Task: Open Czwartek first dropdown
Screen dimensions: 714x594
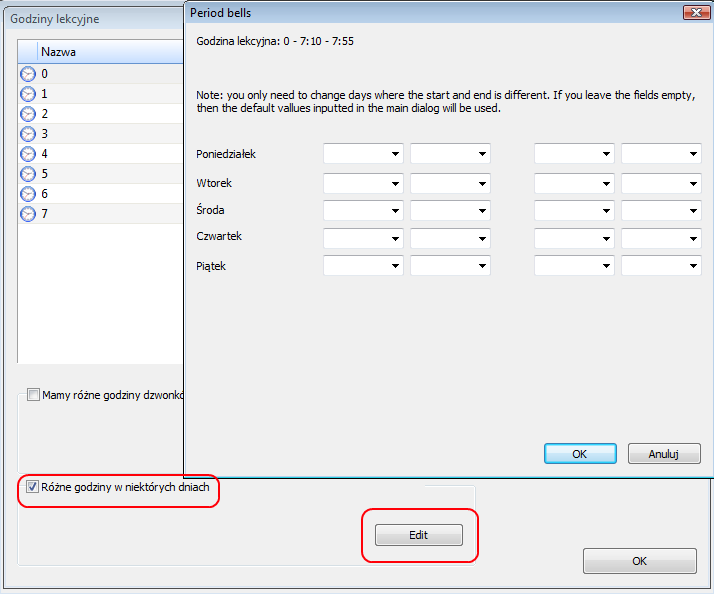Action: coord(363,238)
